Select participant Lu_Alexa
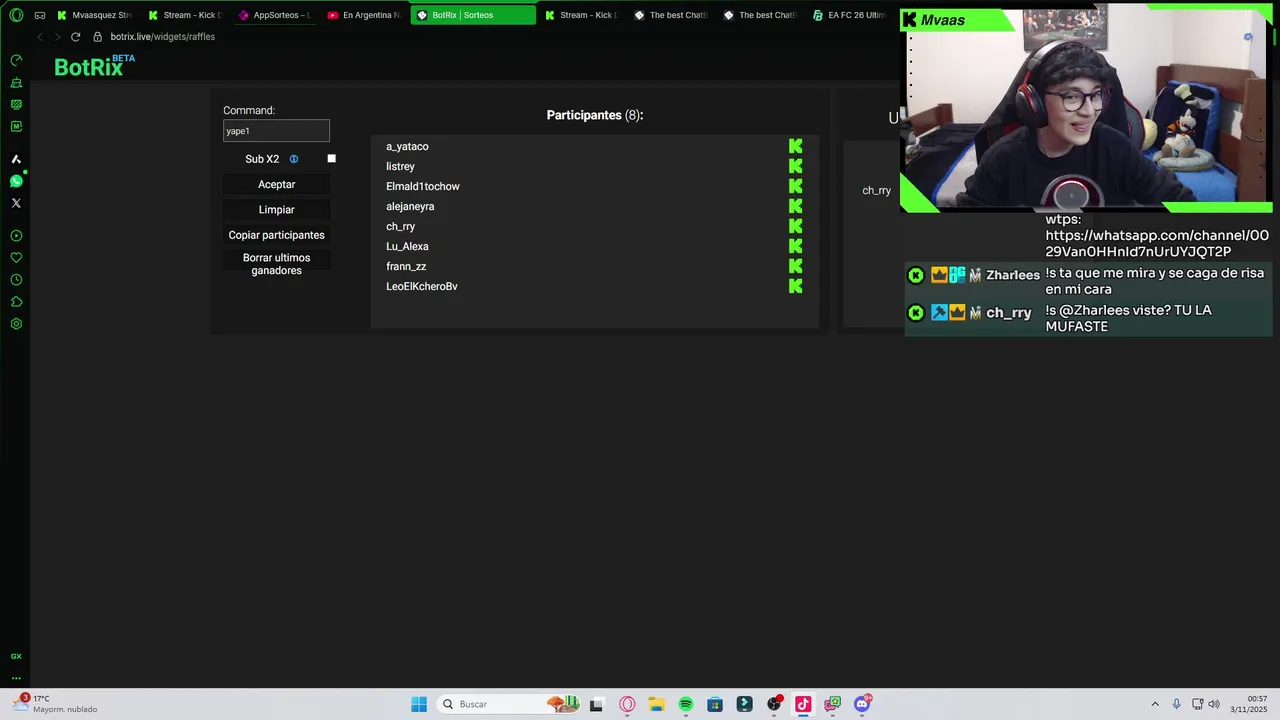1280x720 pixels. point(407,247)
